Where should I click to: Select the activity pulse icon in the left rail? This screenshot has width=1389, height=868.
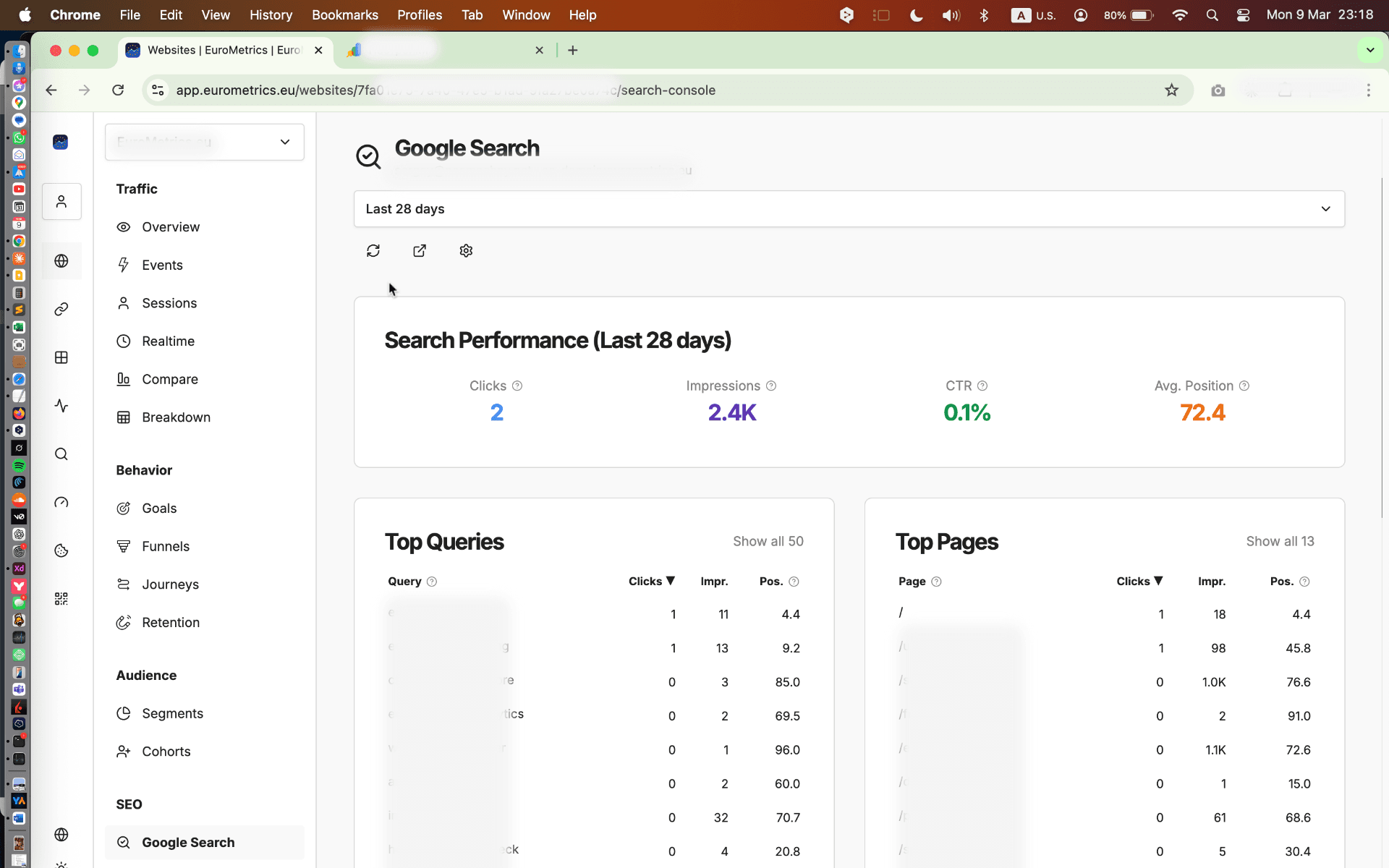tap(61, 406)
